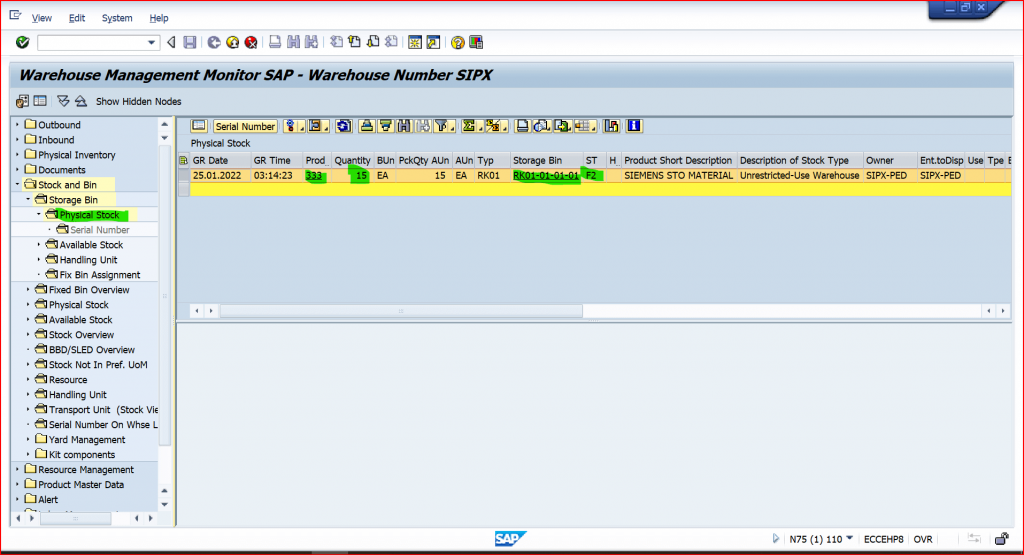The height and width of the screenshot is (555, 1024).
Task: Click the Print icon in ALV toolbar
Action: click(522, 126)
